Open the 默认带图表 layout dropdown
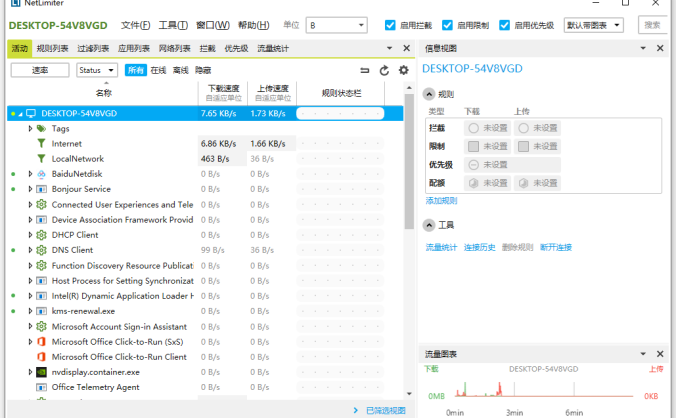The image size is (676, 418). tap(594, 25)
